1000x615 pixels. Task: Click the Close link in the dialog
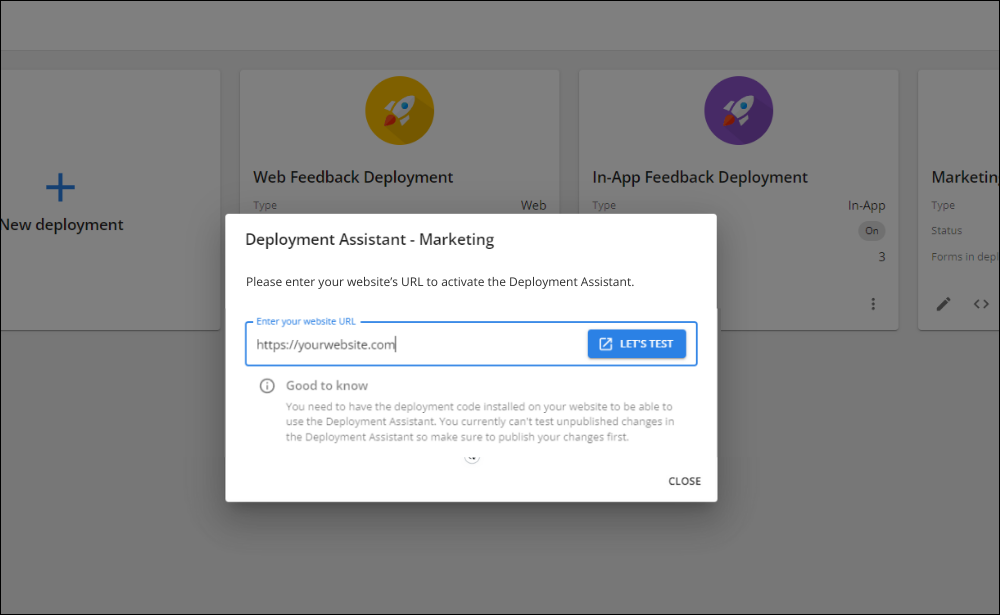coord(684,481)
